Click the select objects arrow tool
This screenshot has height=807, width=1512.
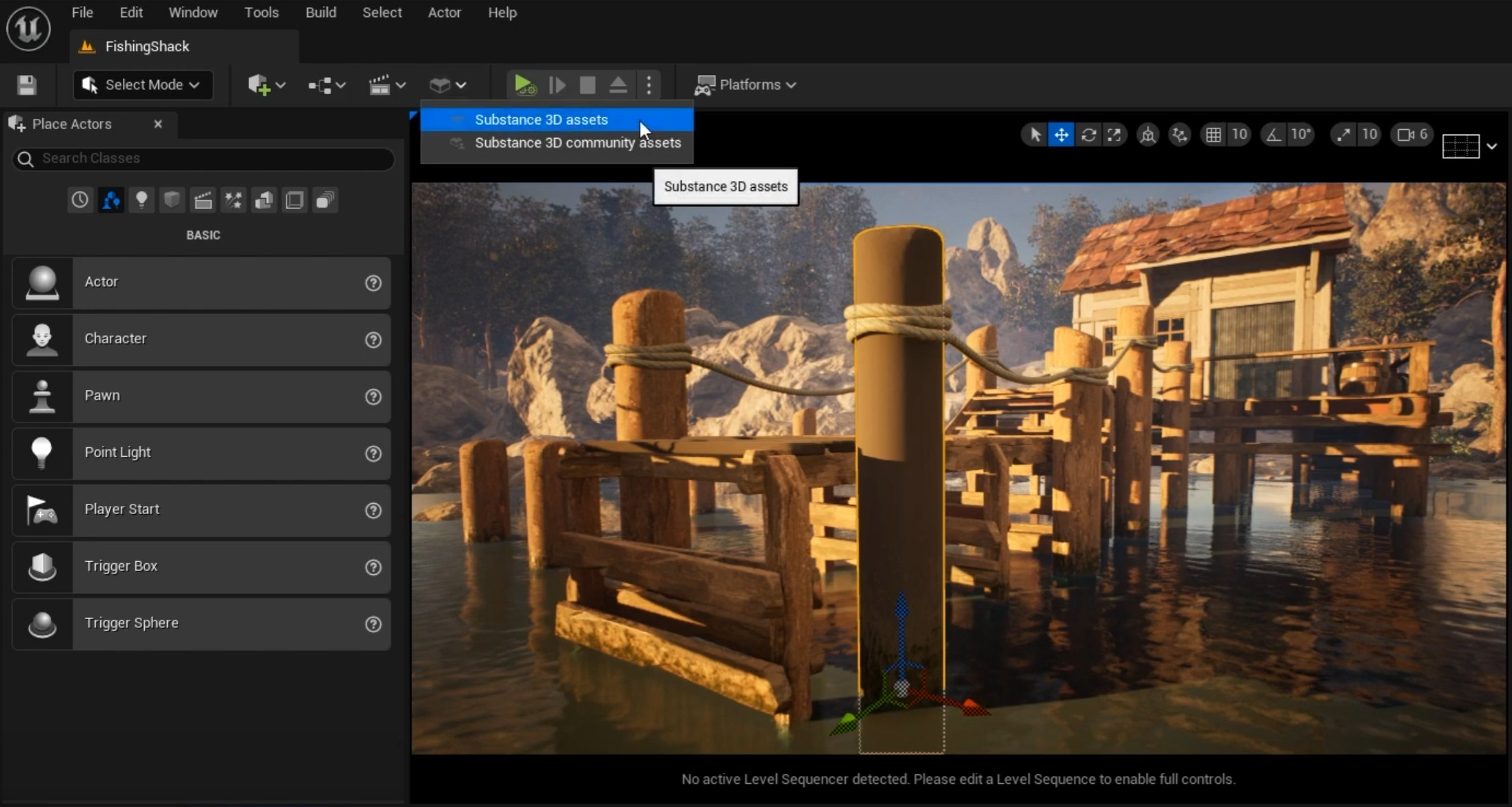pos(1035,134)
